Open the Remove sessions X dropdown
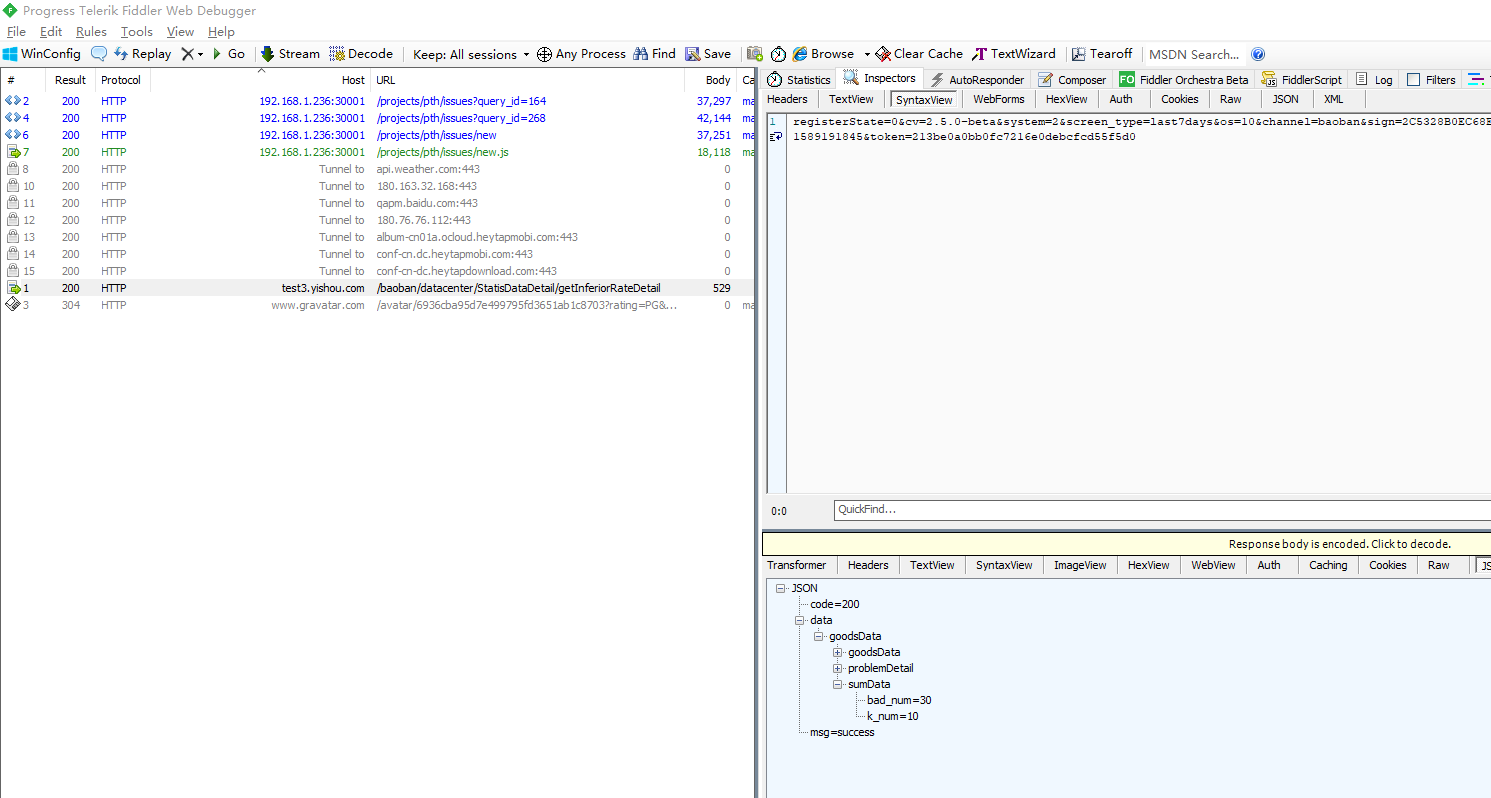Screen dimensions: 1491x798 coord(192,54)
